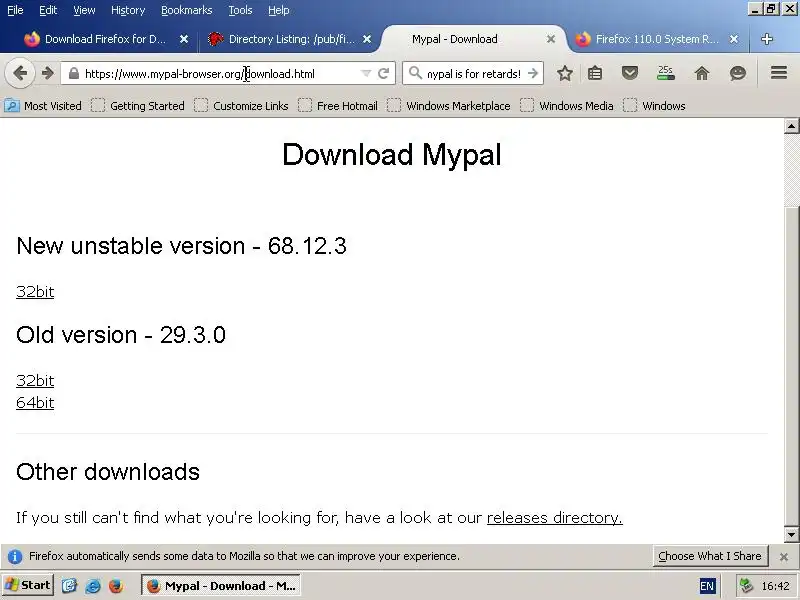Close the Download Firefox tab

(184, 39)
